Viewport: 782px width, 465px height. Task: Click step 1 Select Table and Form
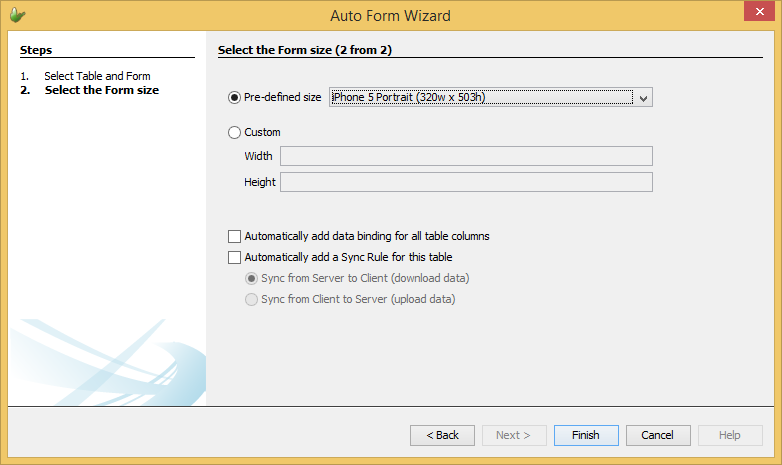(97, 76)
